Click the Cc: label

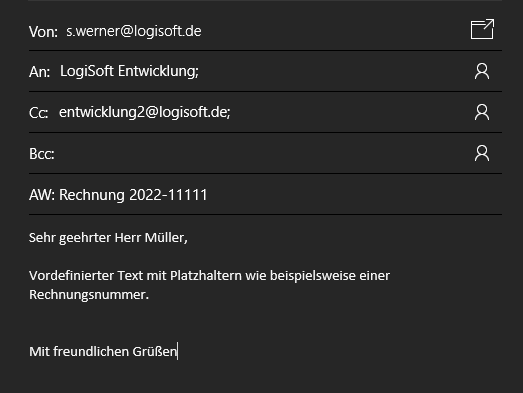38,113
